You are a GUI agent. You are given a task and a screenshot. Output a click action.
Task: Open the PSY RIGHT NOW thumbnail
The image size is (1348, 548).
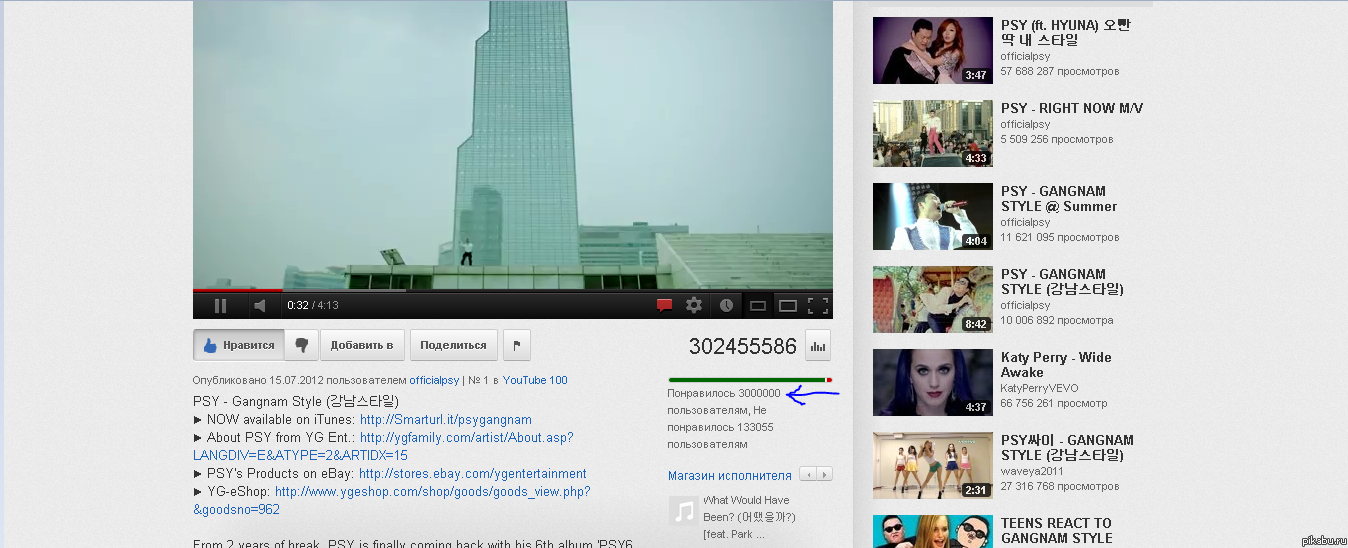[933, 133]
